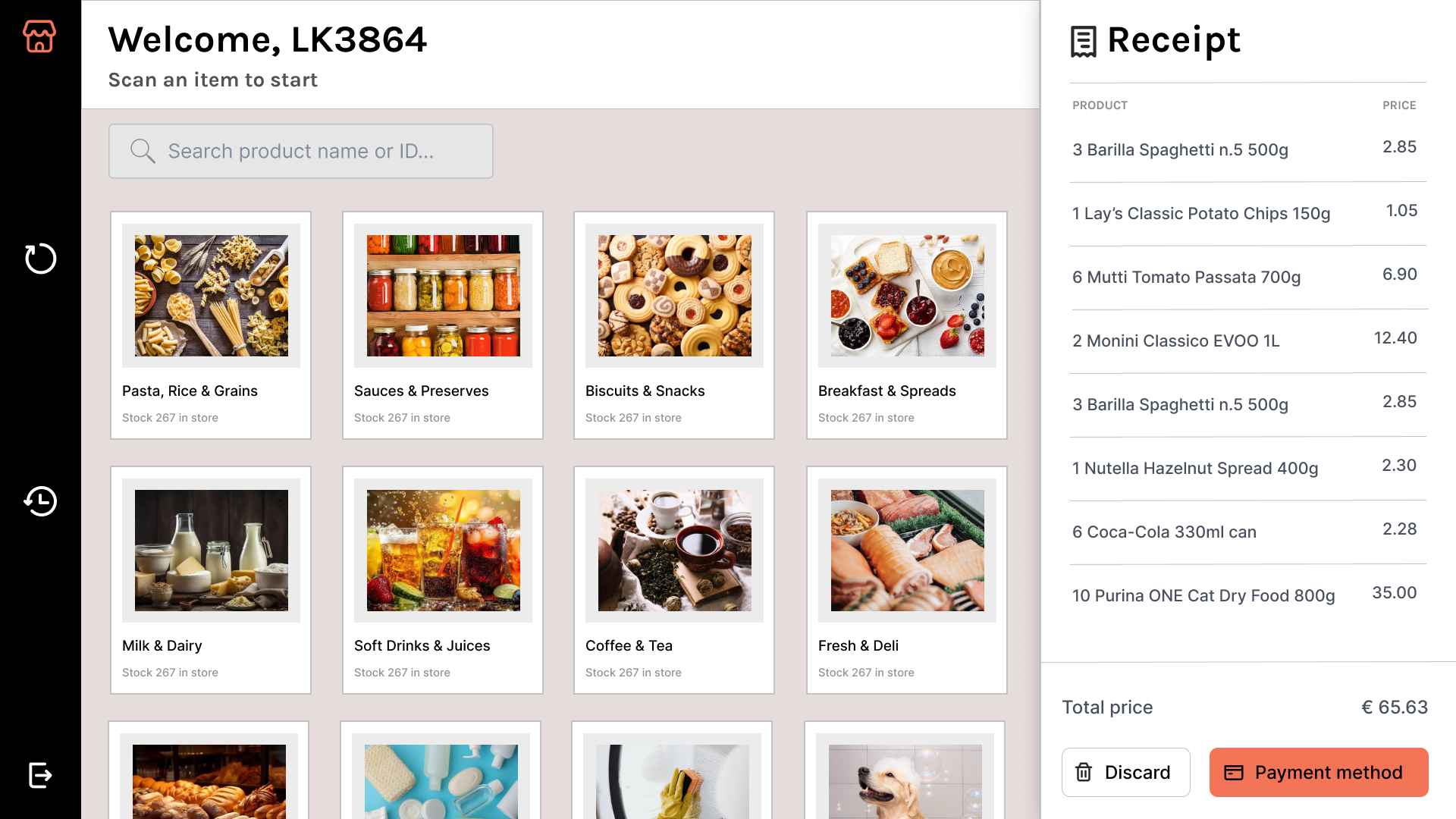
Task: Open the Pasta, Rice & Grains category
Action: coord(211,325)
